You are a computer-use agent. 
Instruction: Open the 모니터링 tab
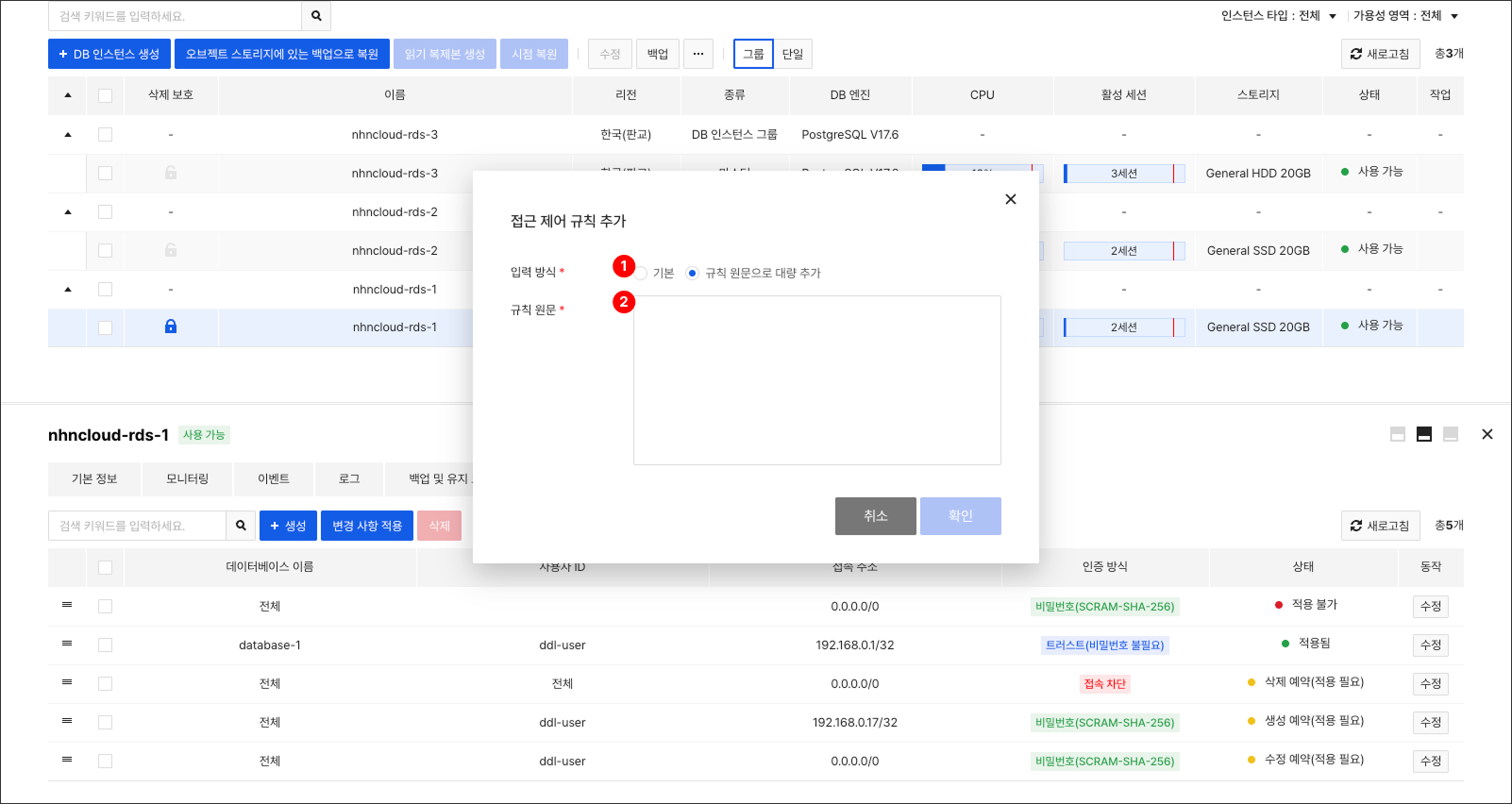tap(187, 479)
